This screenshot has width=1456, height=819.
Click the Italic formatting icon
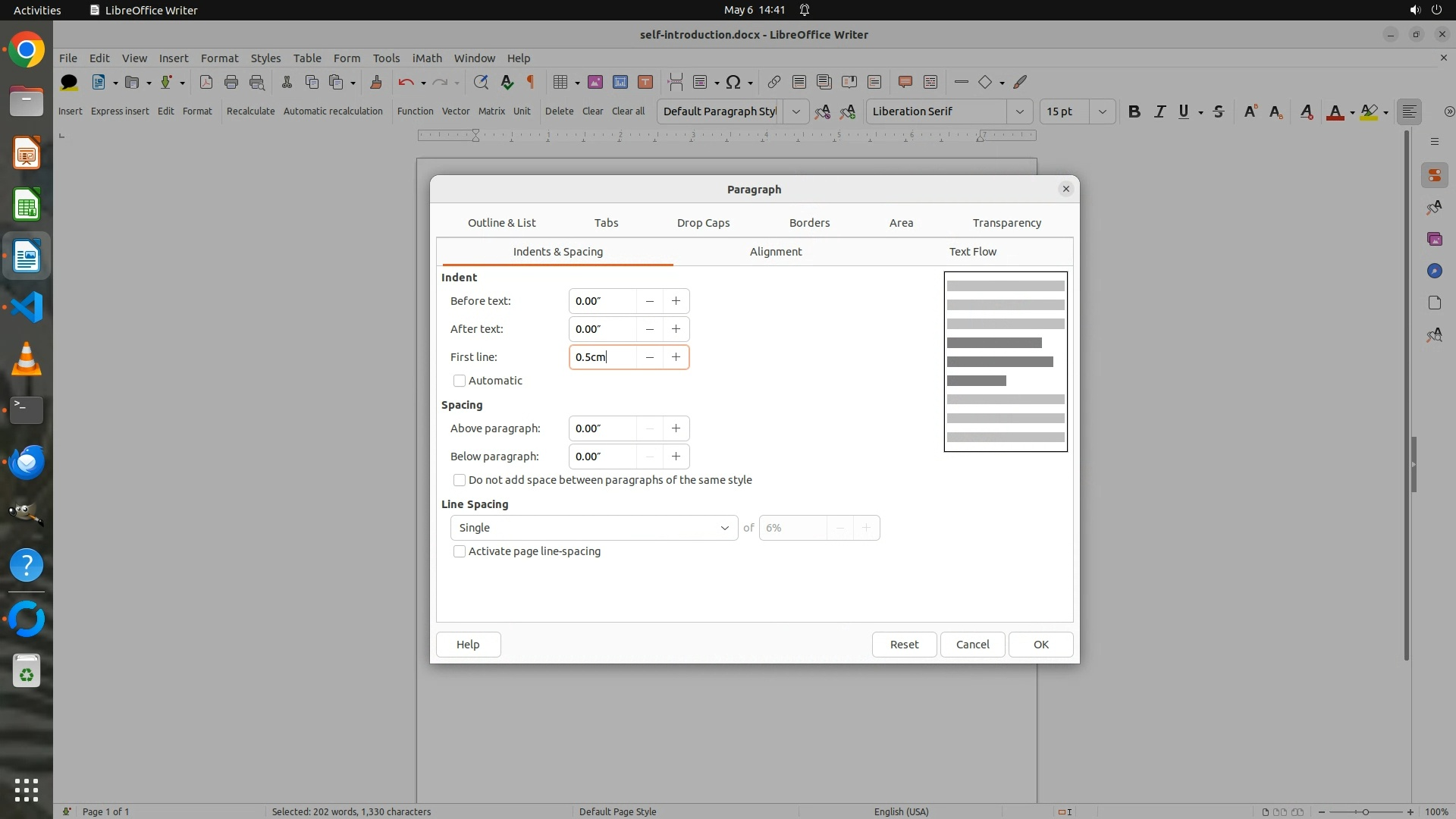(1159, 111)
